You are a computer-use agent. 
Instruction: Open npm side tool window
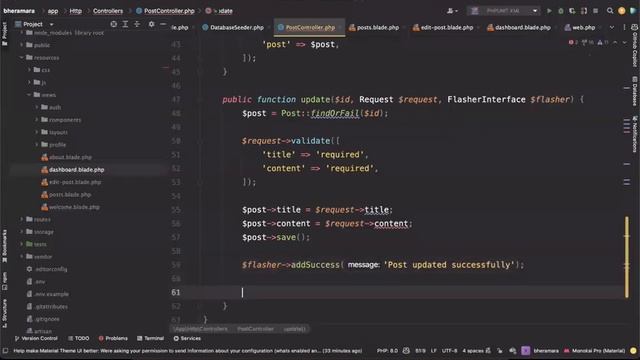(x=4, y=281)
